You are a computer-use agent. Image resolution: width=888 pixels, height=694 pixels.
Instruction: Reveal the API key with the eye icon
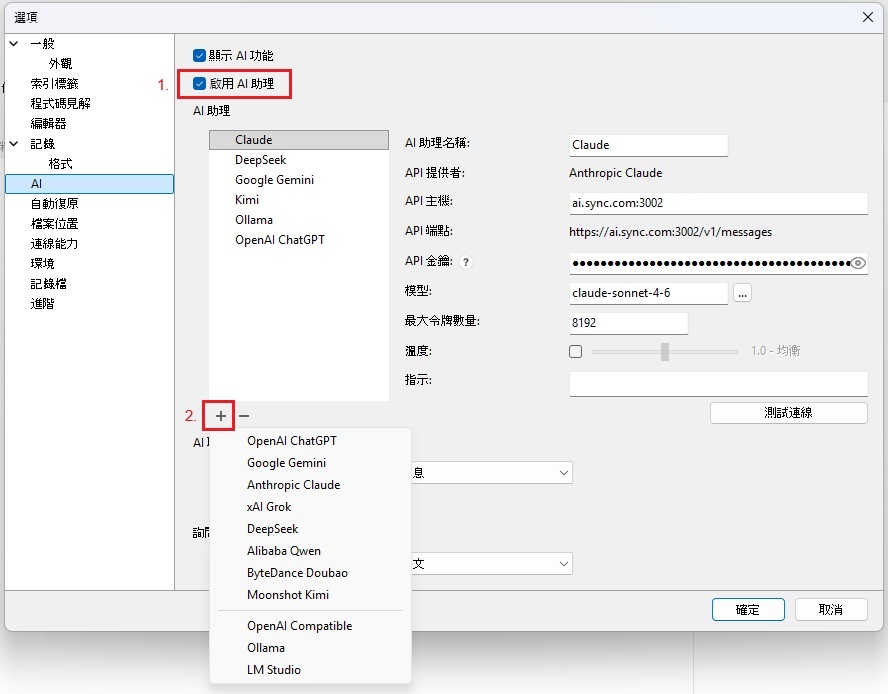pyautogui.click(x=858, y=263)
